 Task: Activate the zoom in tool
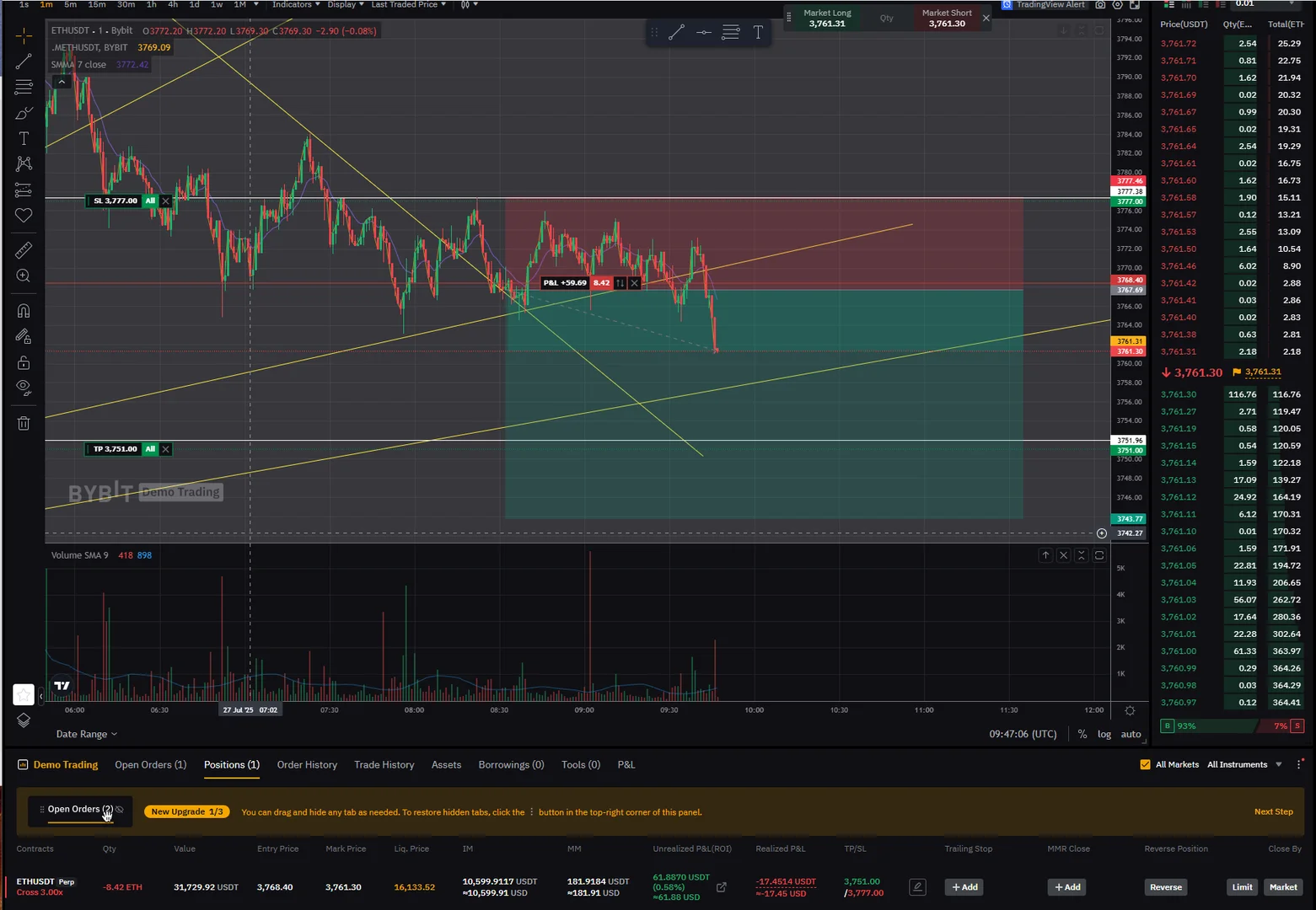(x=24, y=276)
